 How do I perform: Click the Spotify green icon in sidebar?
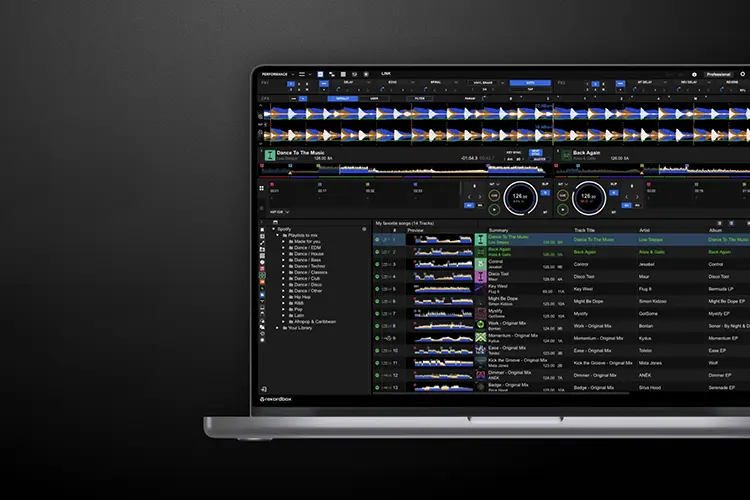point(262,276)
